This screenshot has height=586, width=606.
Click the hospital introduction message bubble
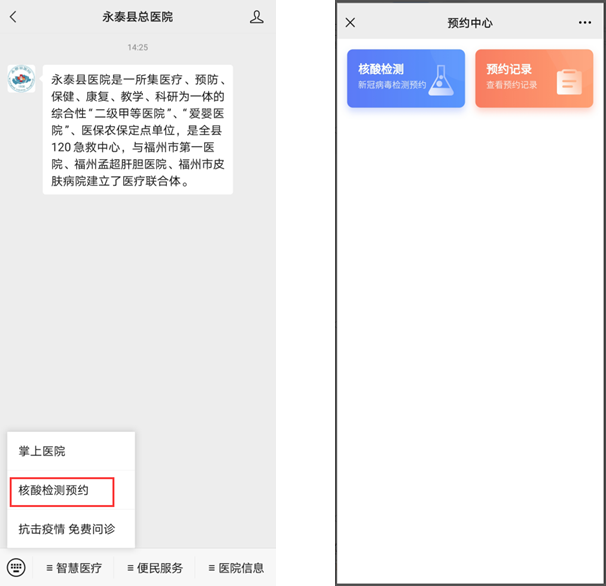pyautogui.click(x=137, y=129)
